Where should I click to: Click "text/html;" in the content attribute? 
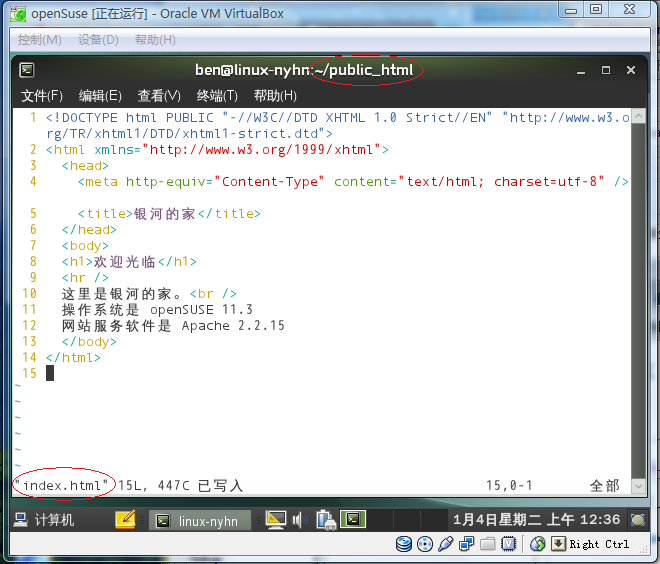445,182
